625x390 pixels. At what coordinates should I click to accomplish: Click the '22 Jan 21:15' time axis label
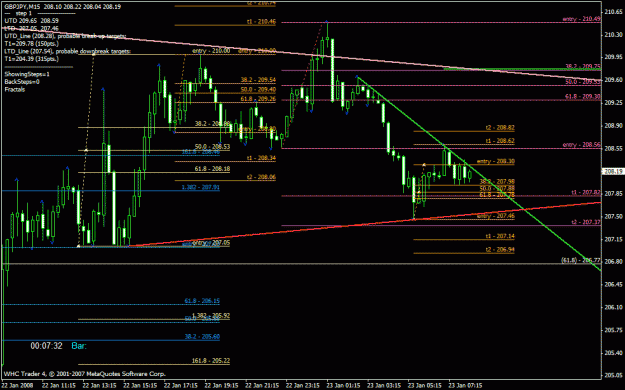click(262, 386)
